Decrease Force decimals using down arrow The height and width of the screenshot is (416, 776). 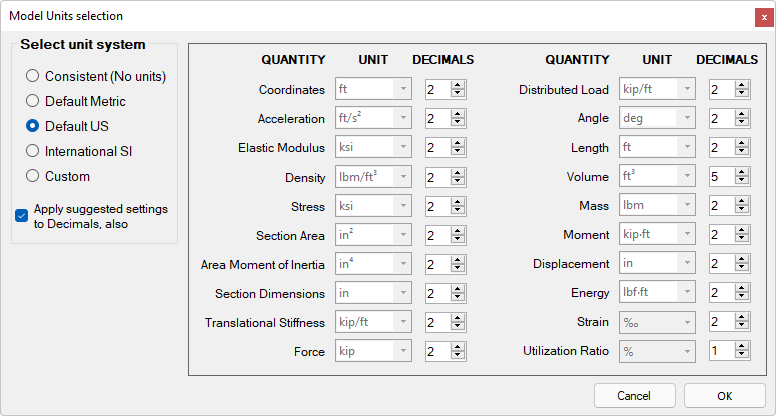click(x=457, y=356)
